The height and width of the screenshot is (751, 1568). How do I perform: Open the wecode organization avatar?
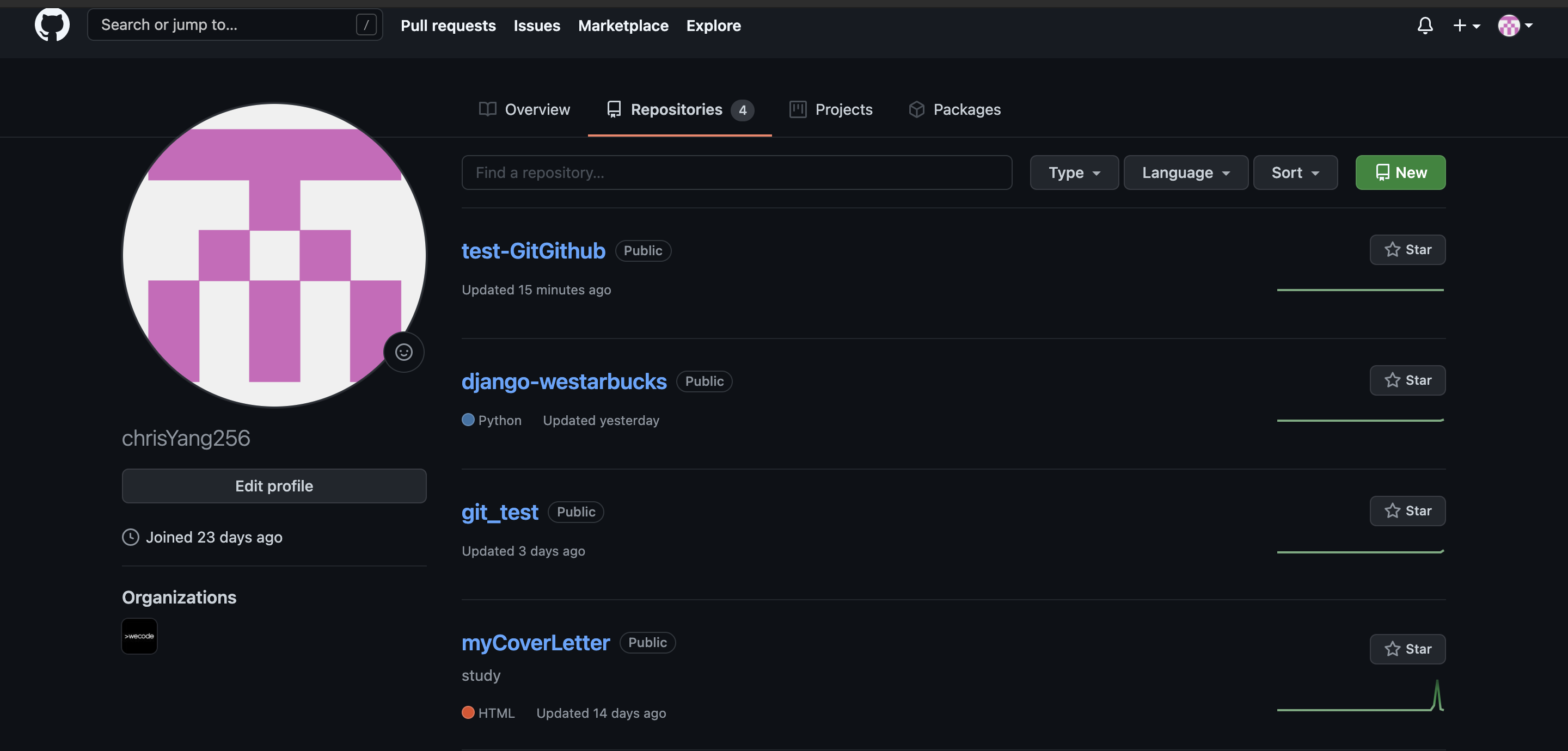point(139,636)
